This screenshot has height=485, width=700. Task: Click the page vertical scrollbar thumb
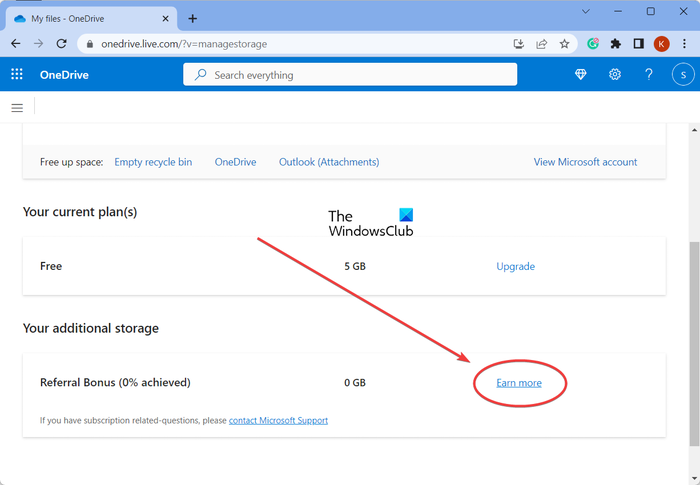[x=694, y=344]
